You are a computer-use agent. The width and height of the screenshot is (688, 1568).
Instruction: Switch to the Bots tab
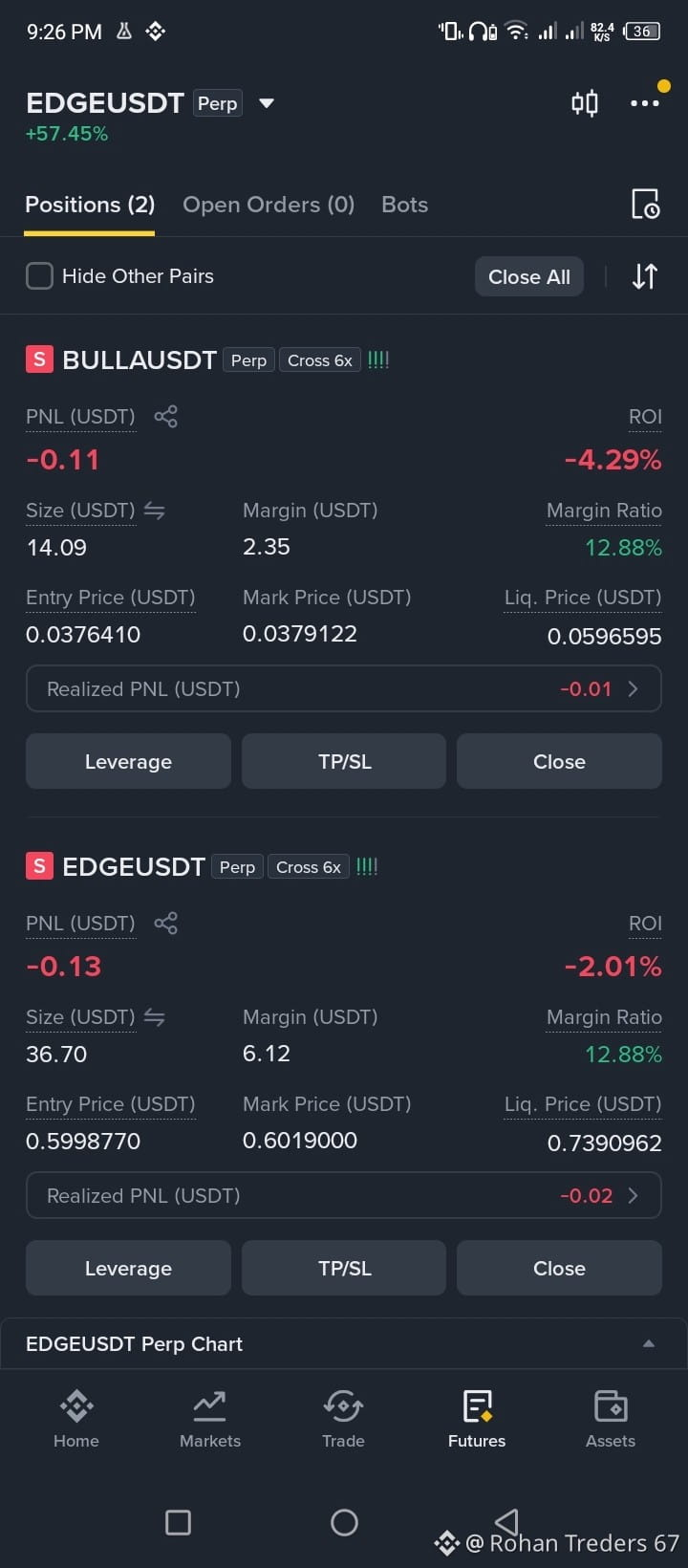point(404,205)
